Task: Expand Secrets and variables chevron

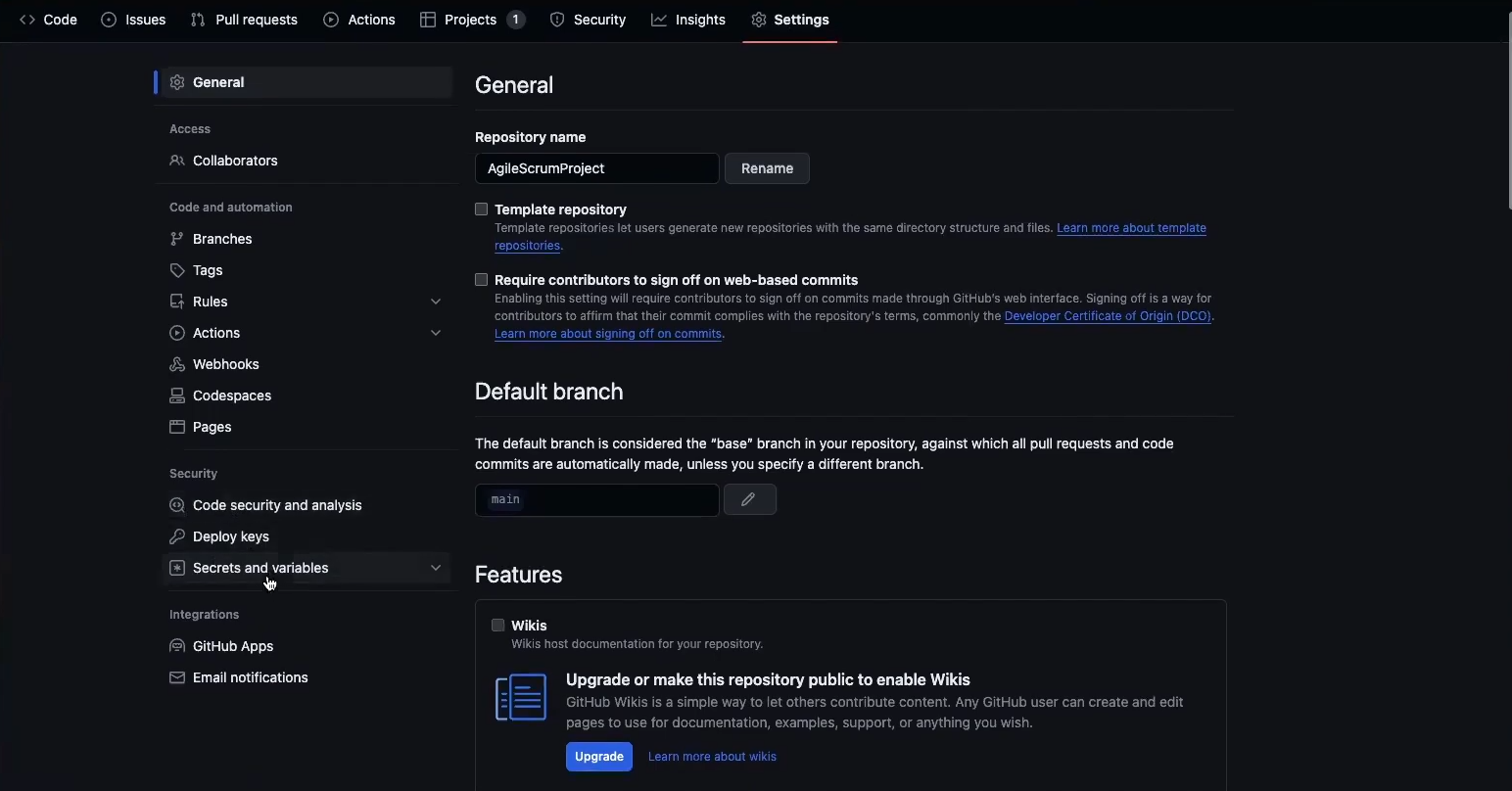Action: tap(436, 568)
